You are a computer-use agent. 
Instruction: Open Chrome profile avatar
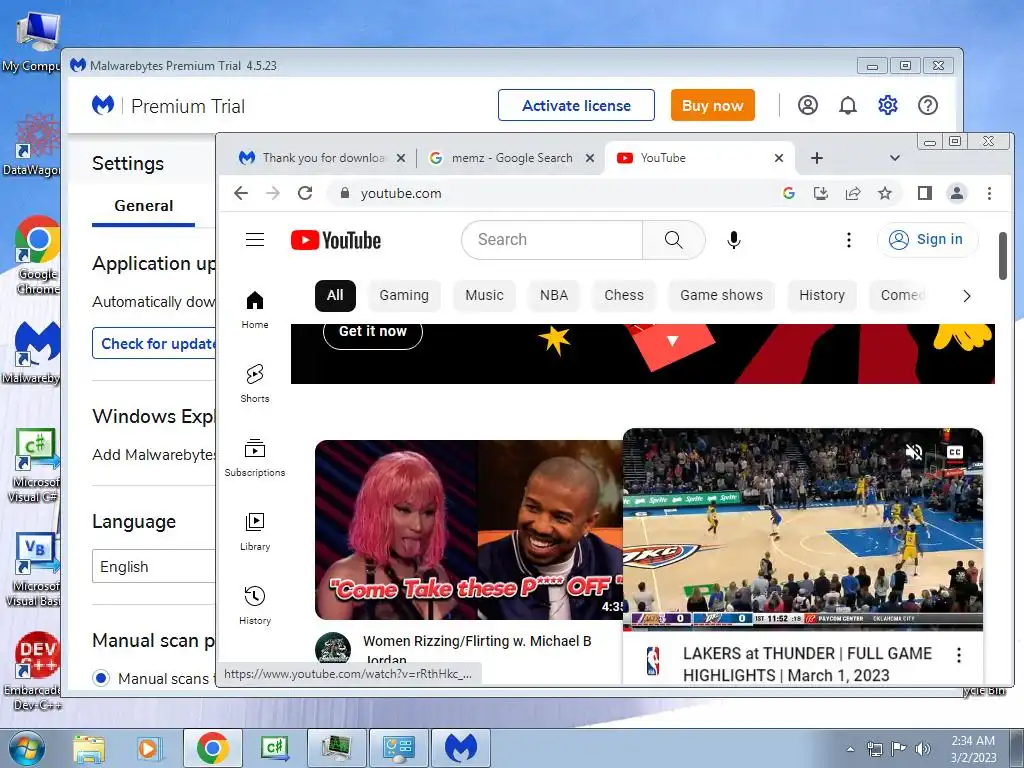pos(957,193)
